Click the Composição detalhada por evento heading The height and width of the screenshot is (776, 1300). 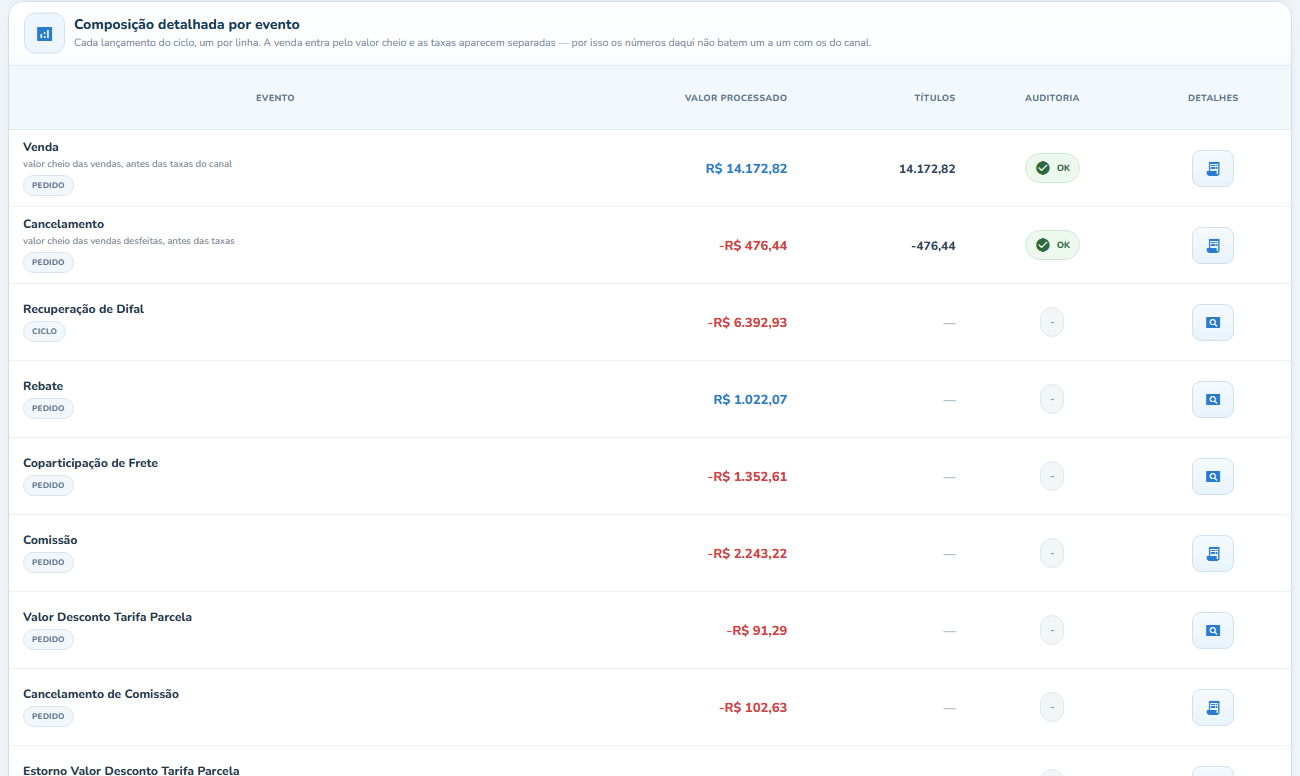point(186,24)
